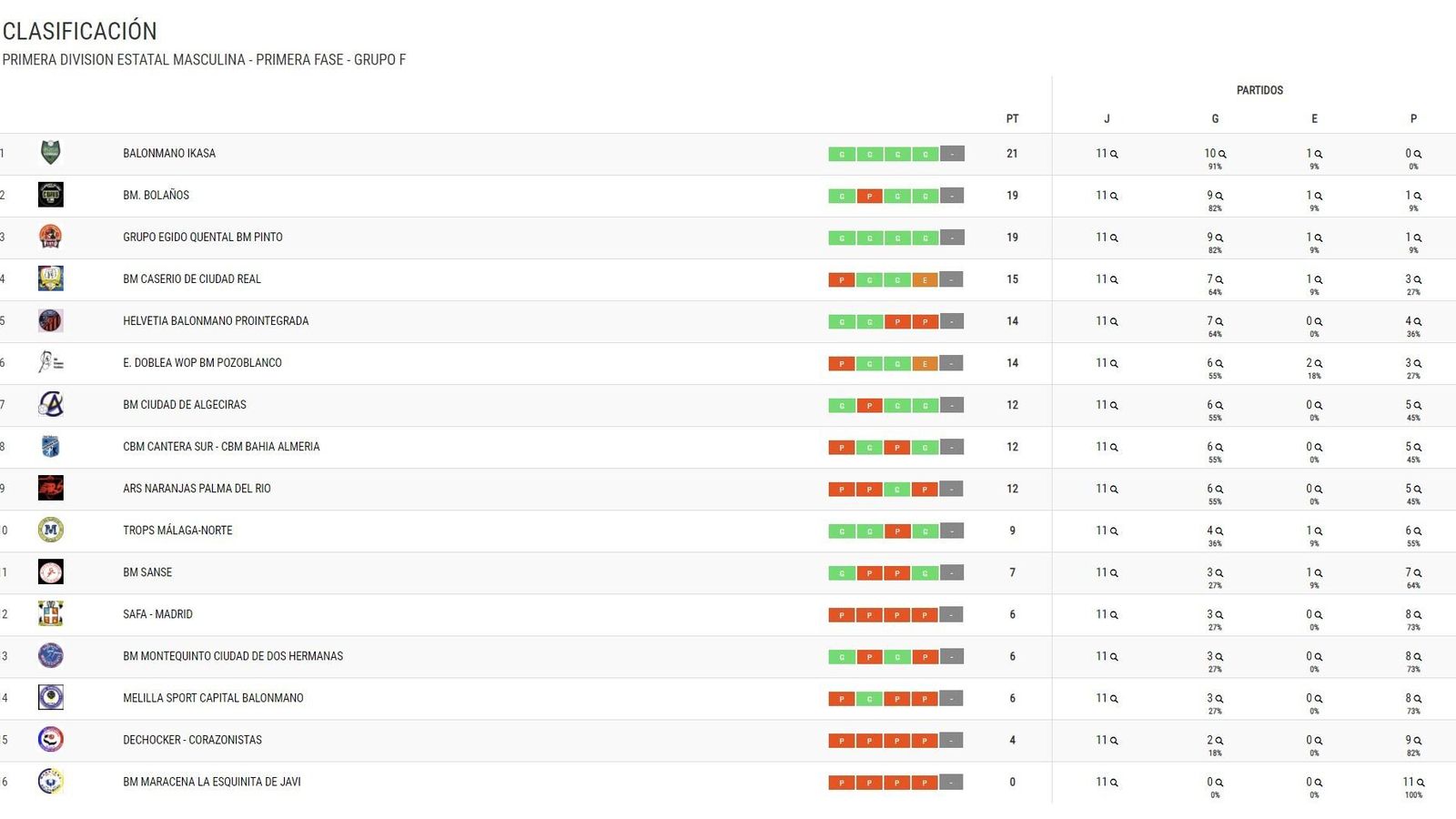
Task: Open magnifier beside Balonmano Ikasa's 10 wins
Action: point(1222,155)
